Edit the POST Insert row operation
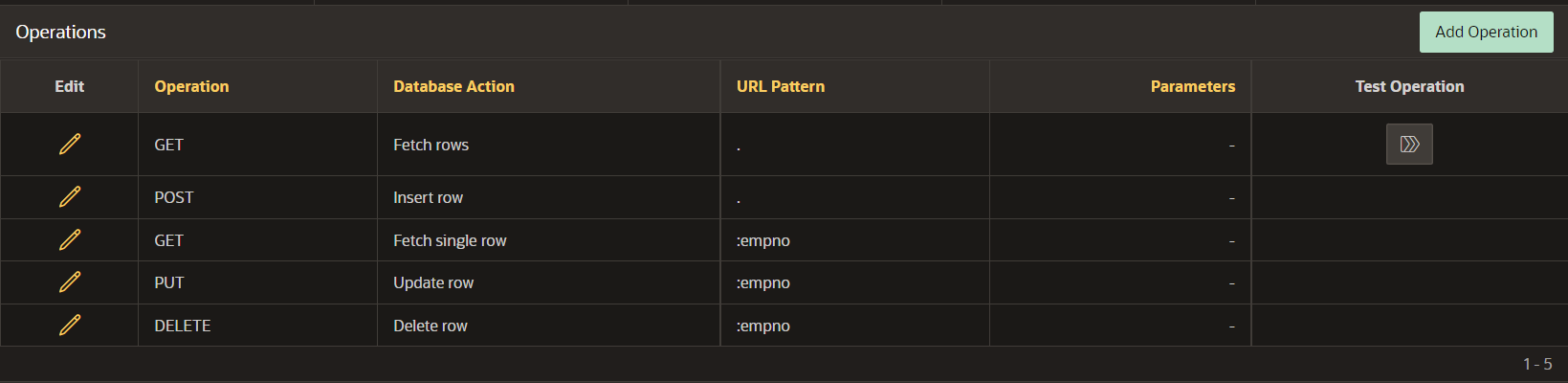This screenshot has width=1568, height=383. (x=70, y=196)
